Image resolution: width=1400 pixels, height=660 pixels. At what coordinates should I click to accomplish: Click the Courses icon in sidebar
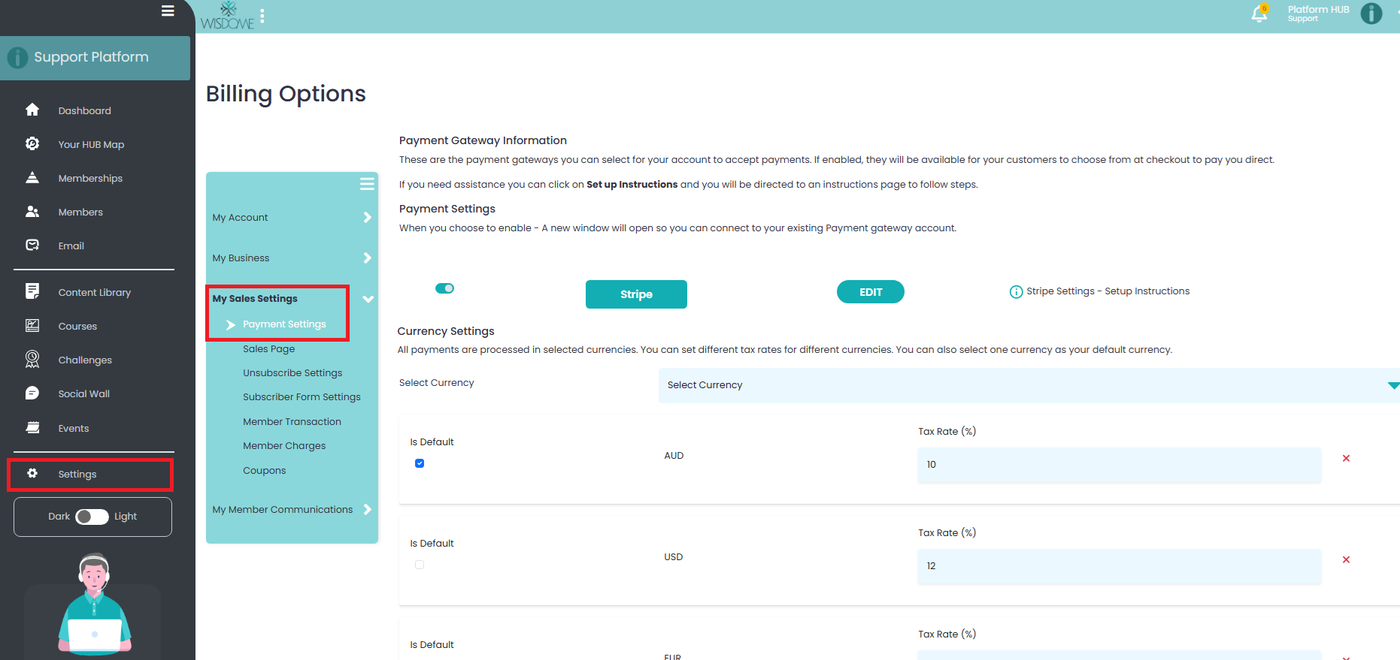32,326
